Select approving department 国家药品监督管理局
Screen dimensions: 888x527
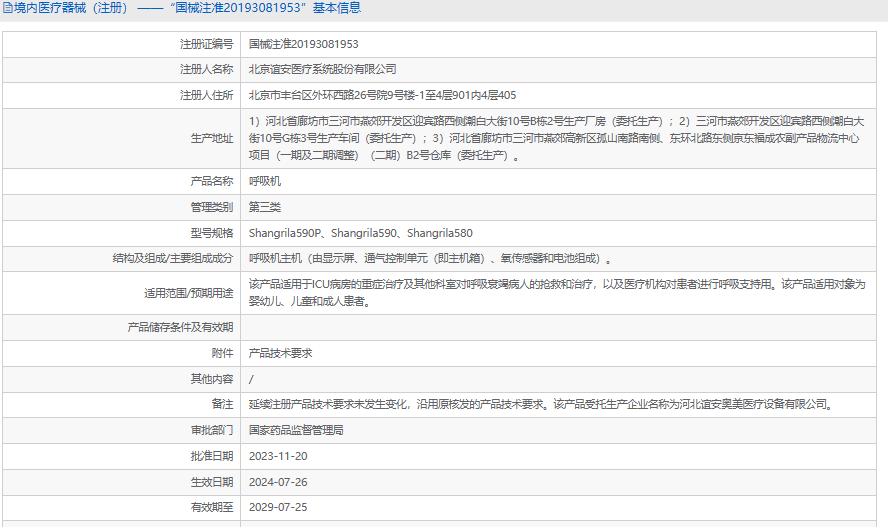296,430
